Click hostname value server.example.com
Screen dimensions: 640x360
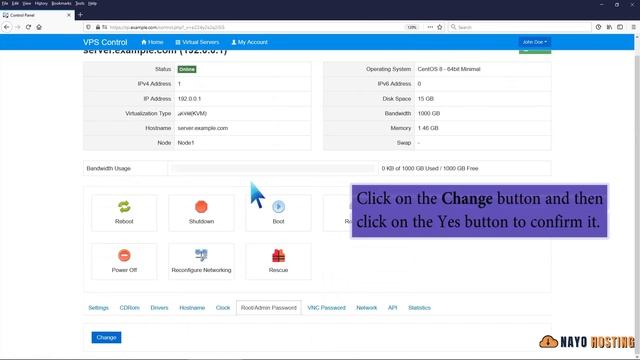coord(203,128)
